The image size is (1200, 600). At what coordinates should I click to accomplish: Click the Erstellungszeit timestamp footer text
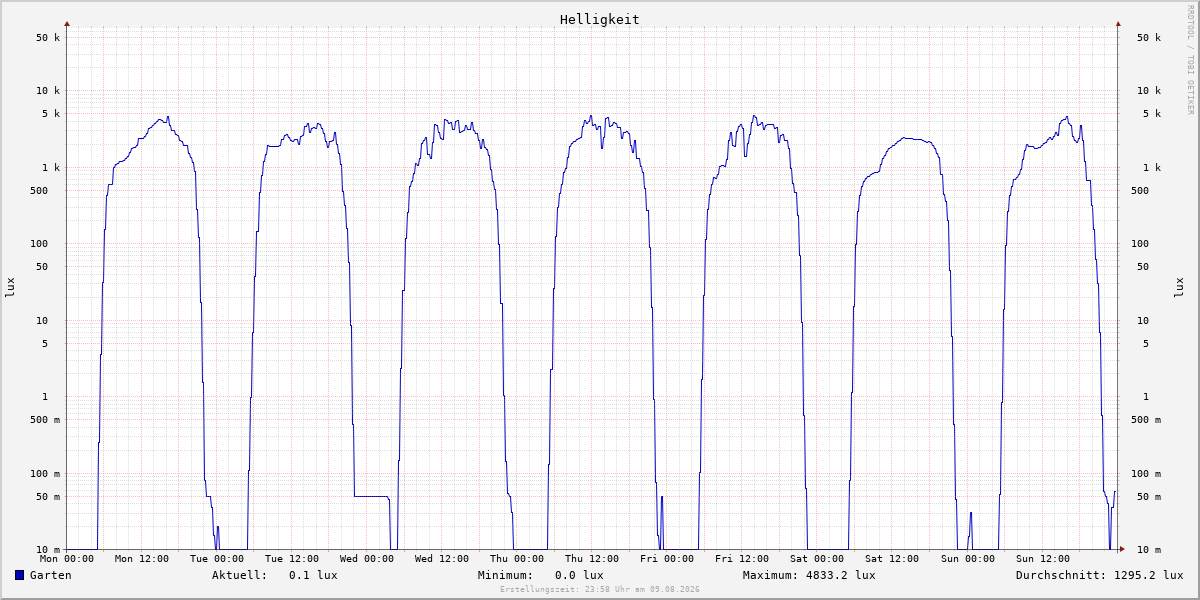click(600, 590)
